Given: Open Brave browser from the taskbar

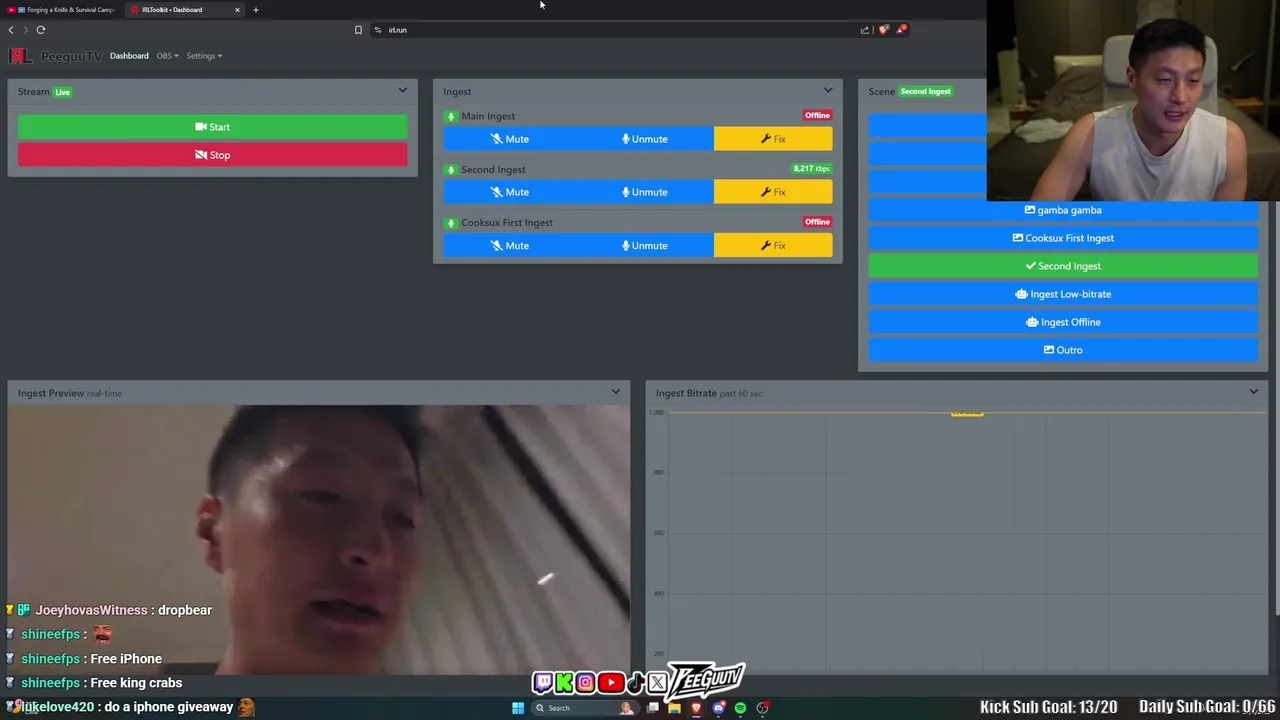Looking at the screenshot, I should click(697, 708).
